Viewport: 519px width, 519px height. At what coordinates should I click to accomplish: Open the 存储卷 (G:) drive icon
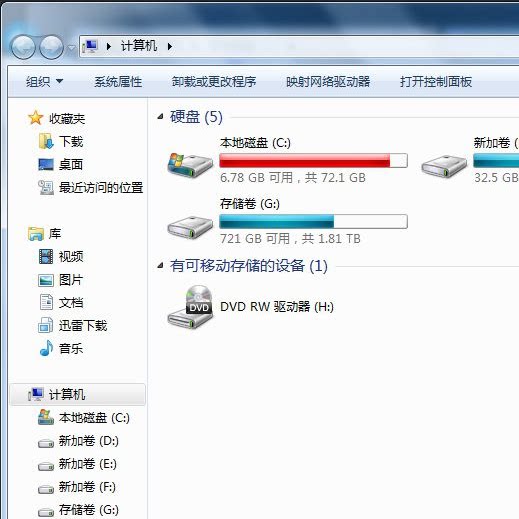point(190,227)
